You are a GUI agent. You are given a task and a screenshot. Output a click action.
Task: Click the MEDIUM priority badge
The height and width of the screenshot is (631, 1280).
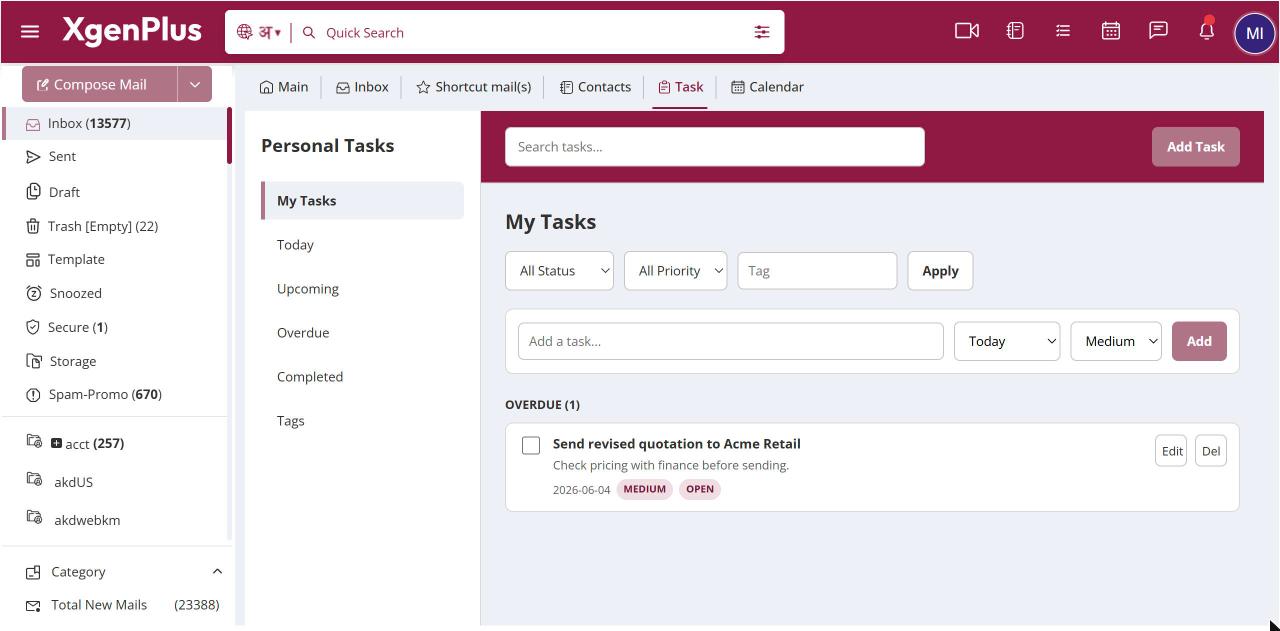(x=645, y=489)
